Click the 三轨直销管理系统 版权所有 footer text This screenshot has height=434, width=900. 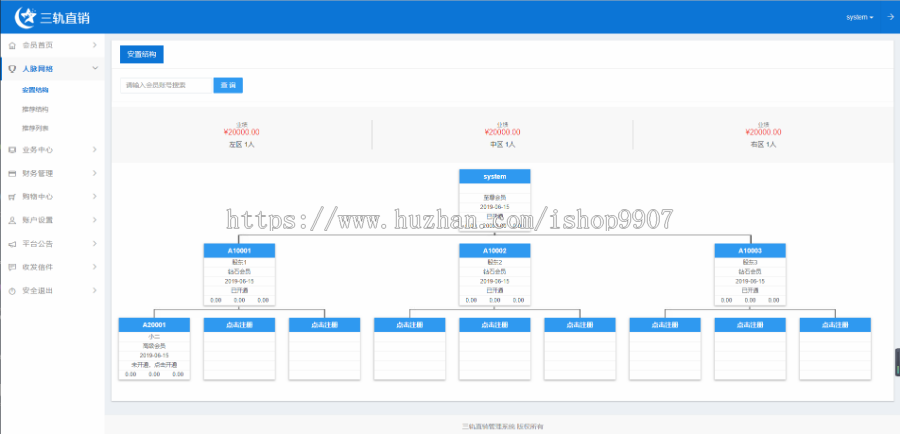(x=502, y=427)
